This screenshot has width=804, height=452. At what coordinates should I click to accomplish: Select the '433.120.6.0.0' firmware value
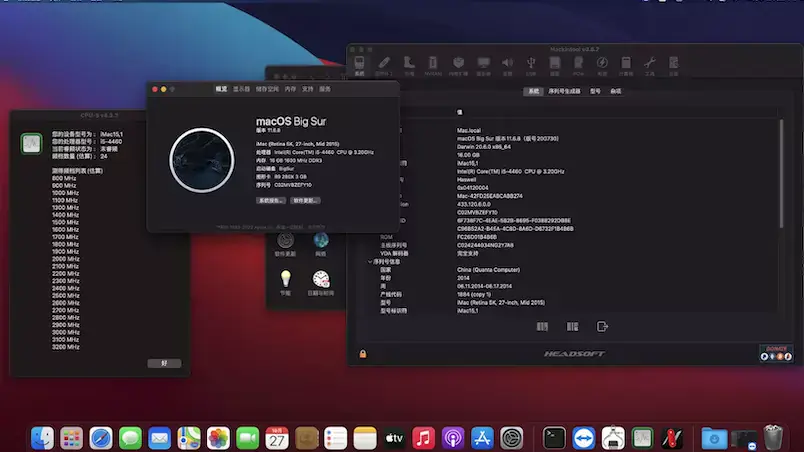tap(474, 204)
